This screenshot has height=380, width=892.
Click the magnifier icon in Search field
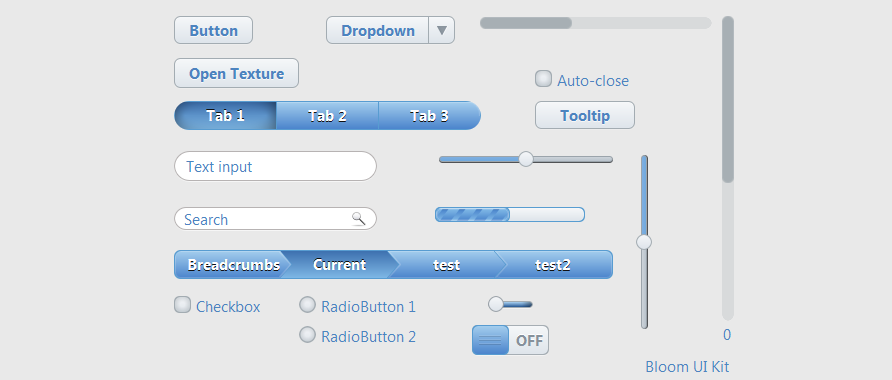[358, 218]
